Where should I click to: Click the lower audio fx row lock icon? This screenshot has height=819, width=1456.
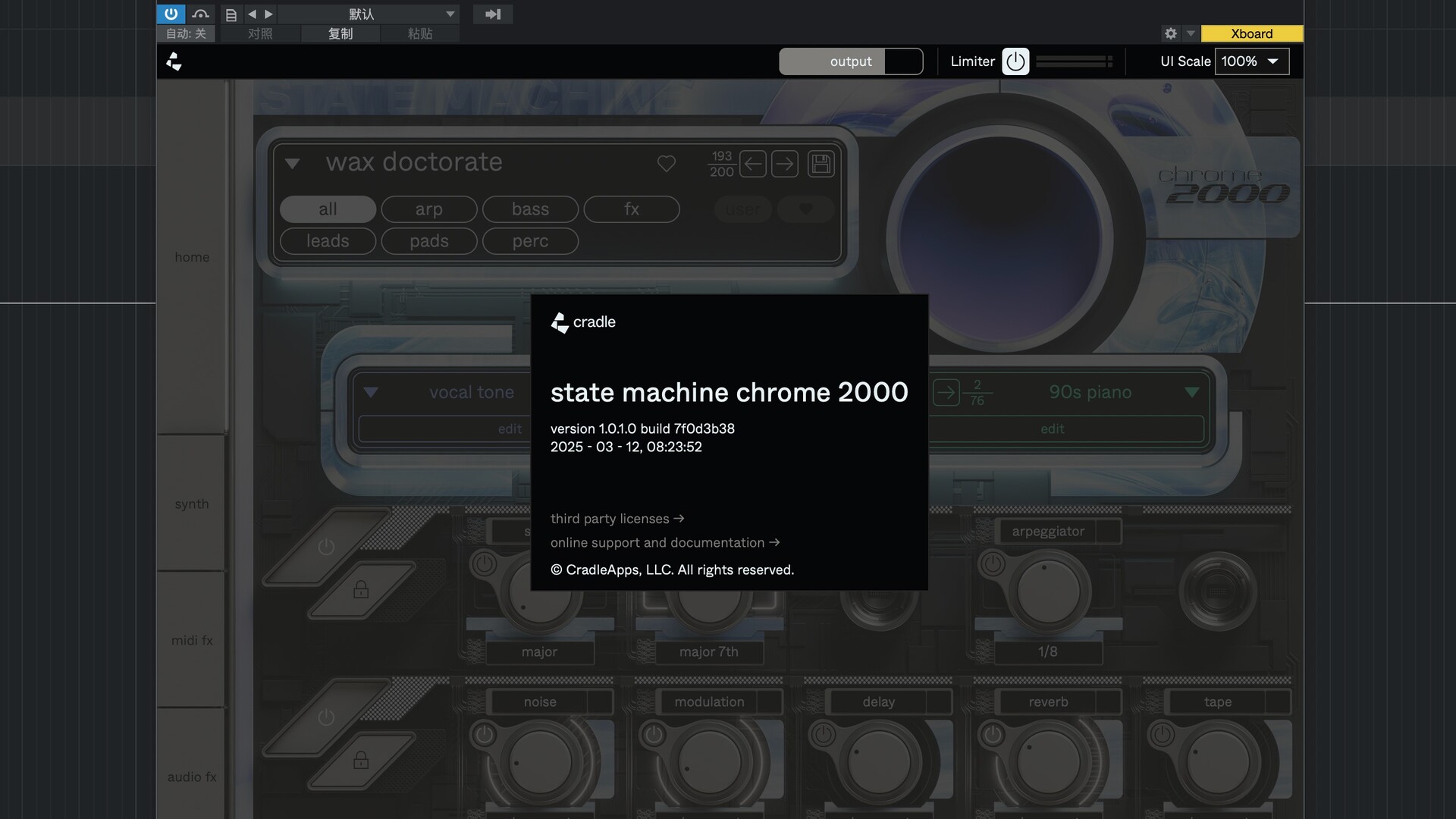361,760
